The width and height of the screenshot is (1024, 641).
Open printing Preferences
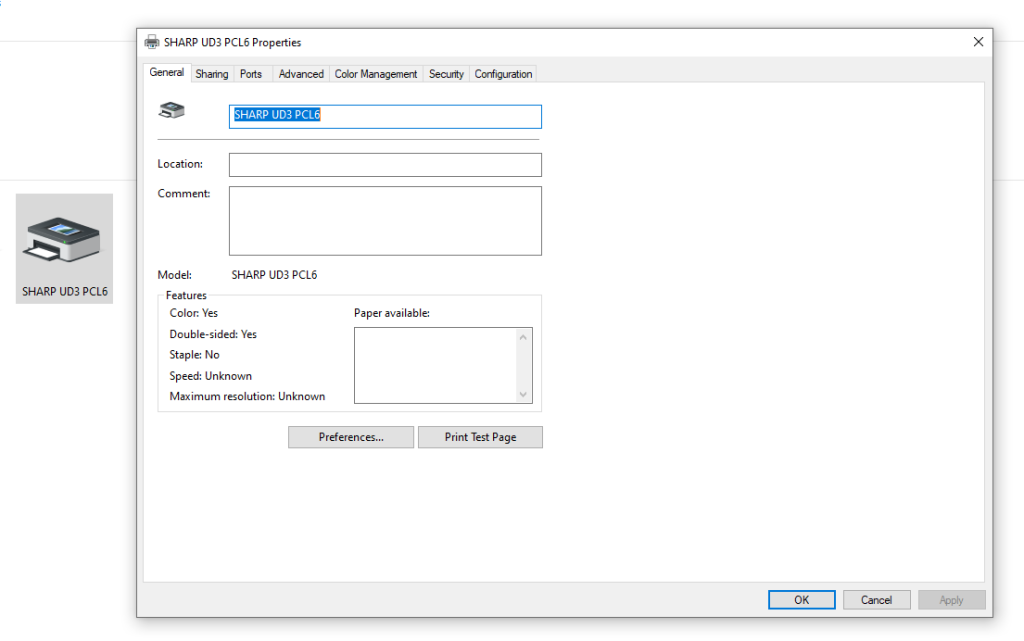pyautogui.click(x=350, y=437)
